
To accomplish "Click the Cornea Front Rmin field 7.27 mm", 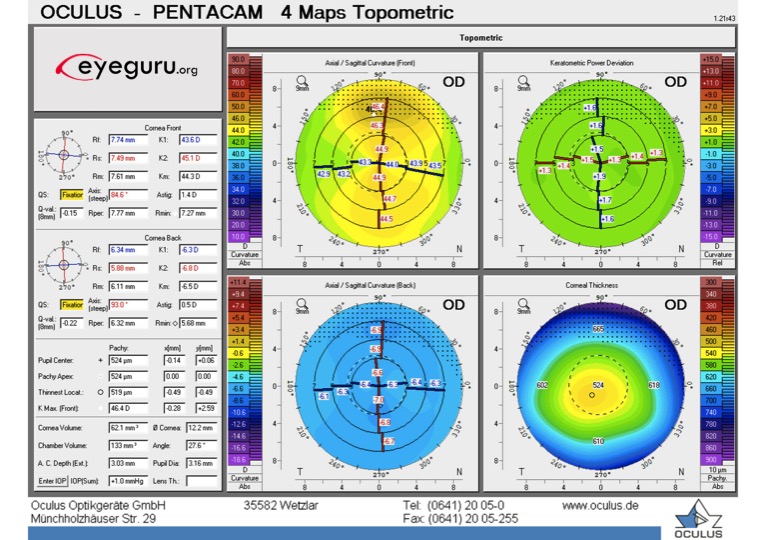I will 198,213.
